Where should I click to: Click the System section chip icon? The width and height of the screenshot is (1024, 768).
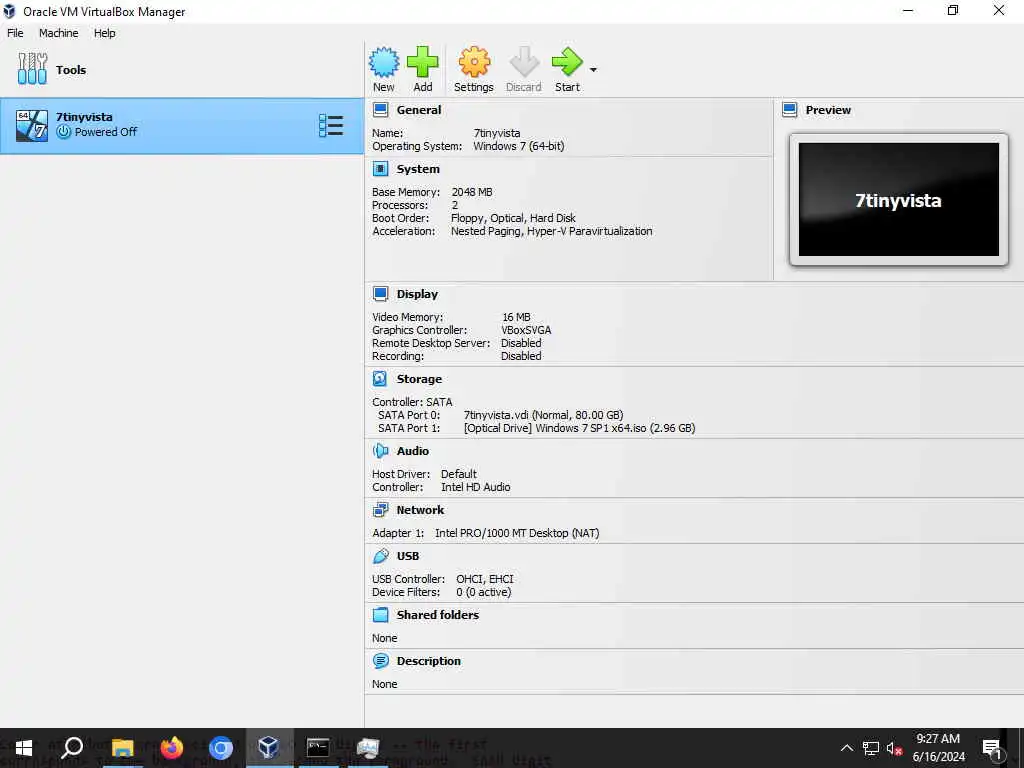pos(381,169)
